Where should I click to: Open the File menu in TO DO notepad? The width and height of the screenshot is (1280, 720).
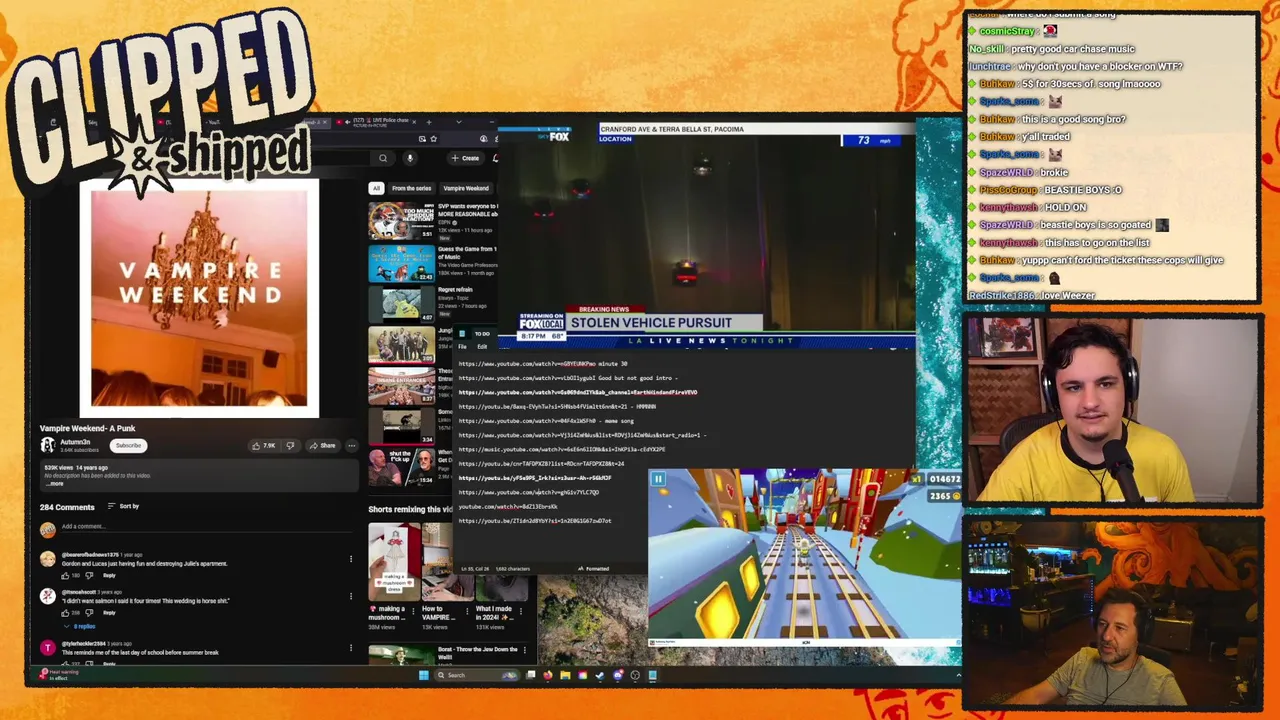click(462, 347)
